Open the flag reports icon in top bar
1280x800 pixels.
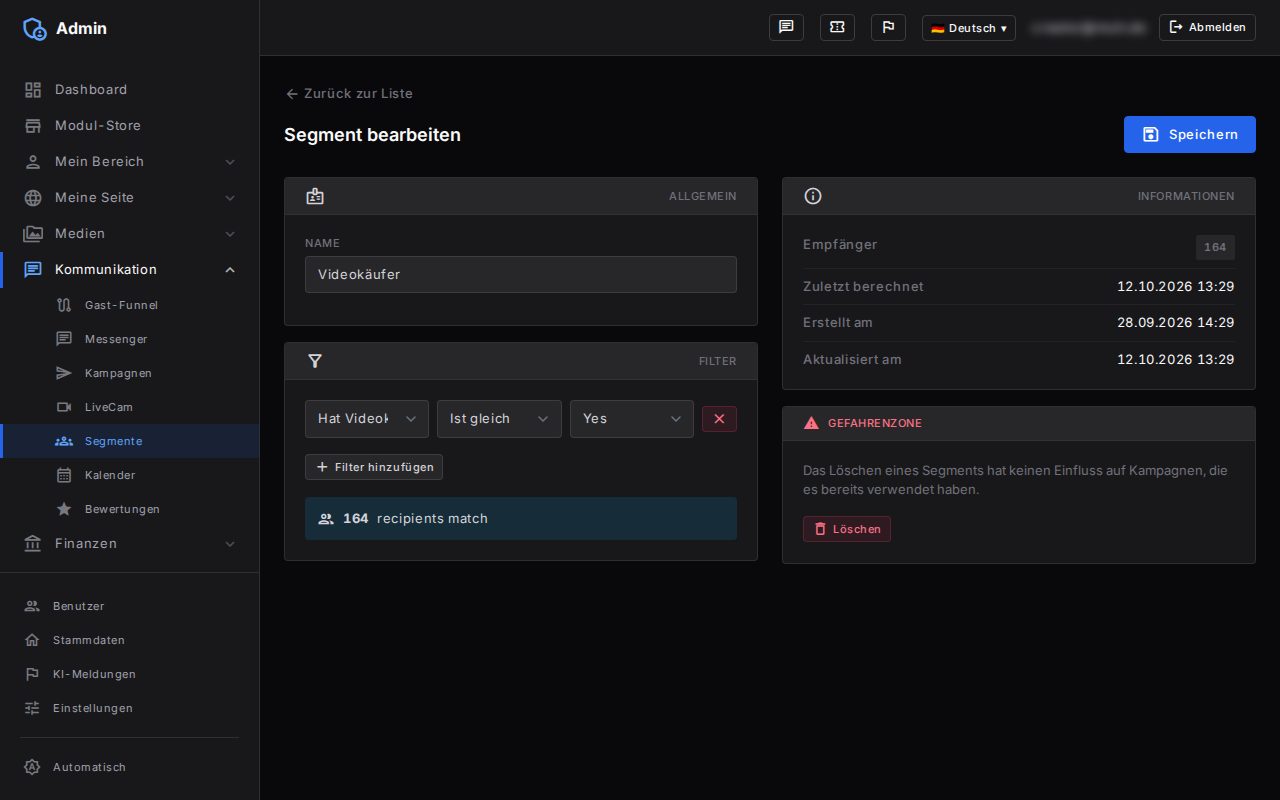888,27
